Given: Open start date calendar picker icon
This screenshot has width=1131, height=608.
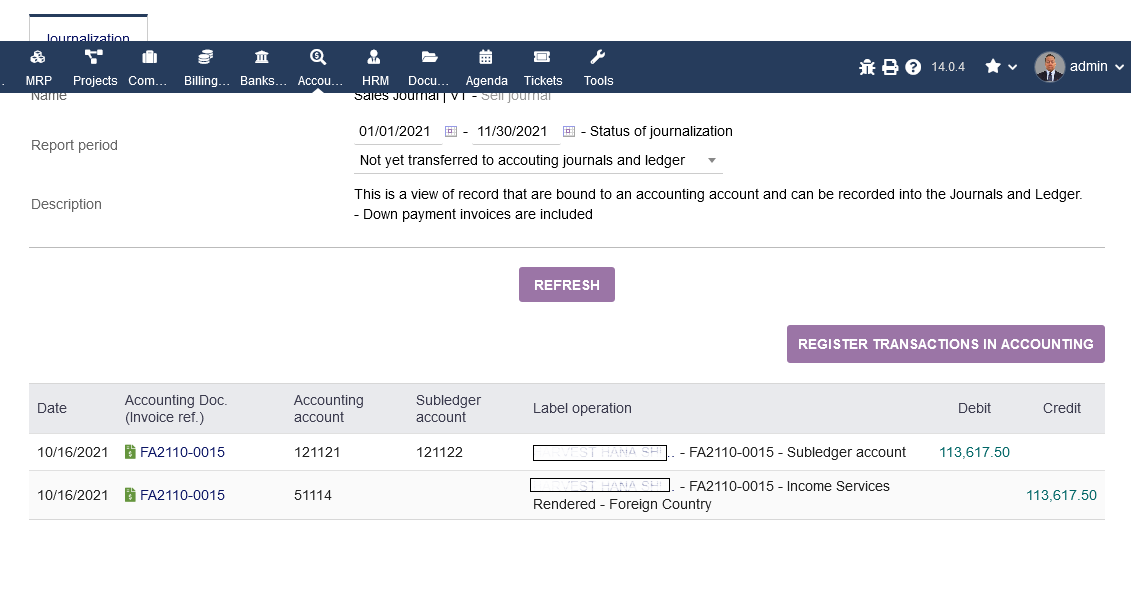Looking at the screenshot, I should 451,131.
